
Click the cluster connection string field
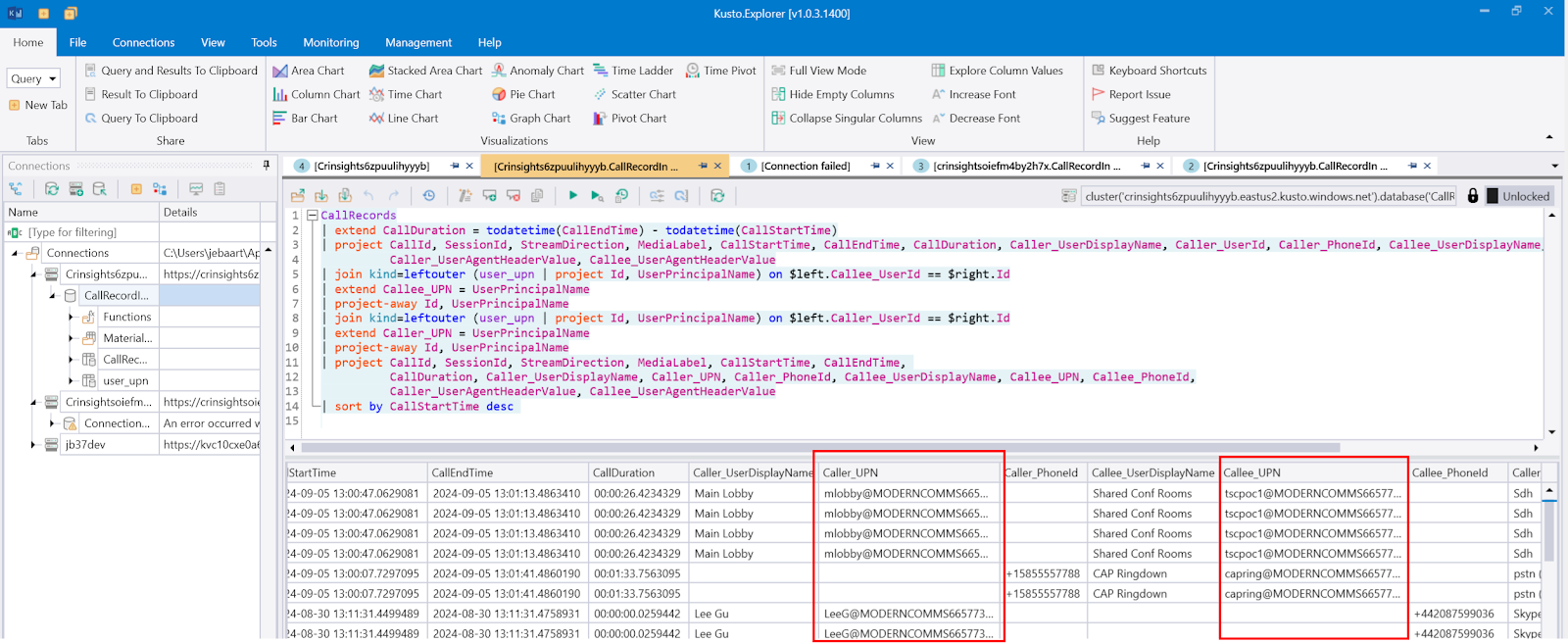[1269, 196]
